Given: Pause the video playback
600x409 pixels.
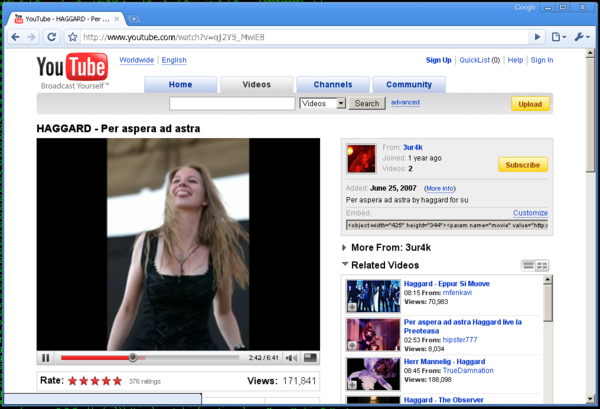Looking at the screenshot, I should click(x=46, y=358).
